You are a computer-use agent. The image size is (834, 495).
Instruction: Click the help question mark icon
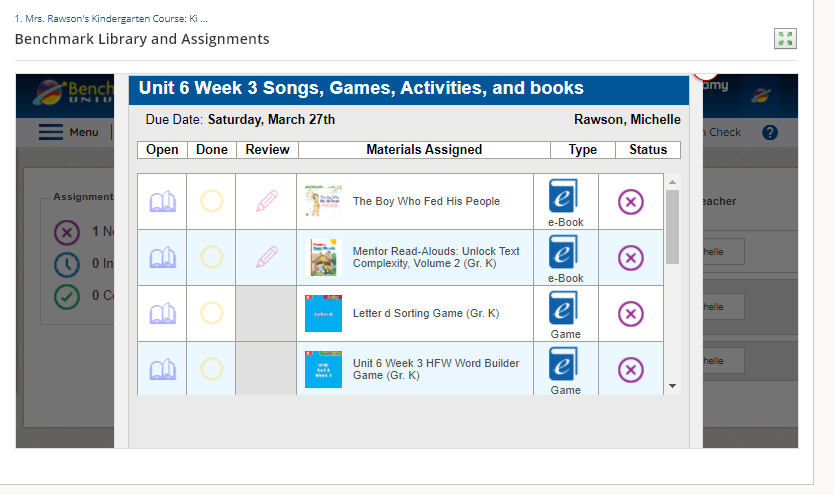769,132
